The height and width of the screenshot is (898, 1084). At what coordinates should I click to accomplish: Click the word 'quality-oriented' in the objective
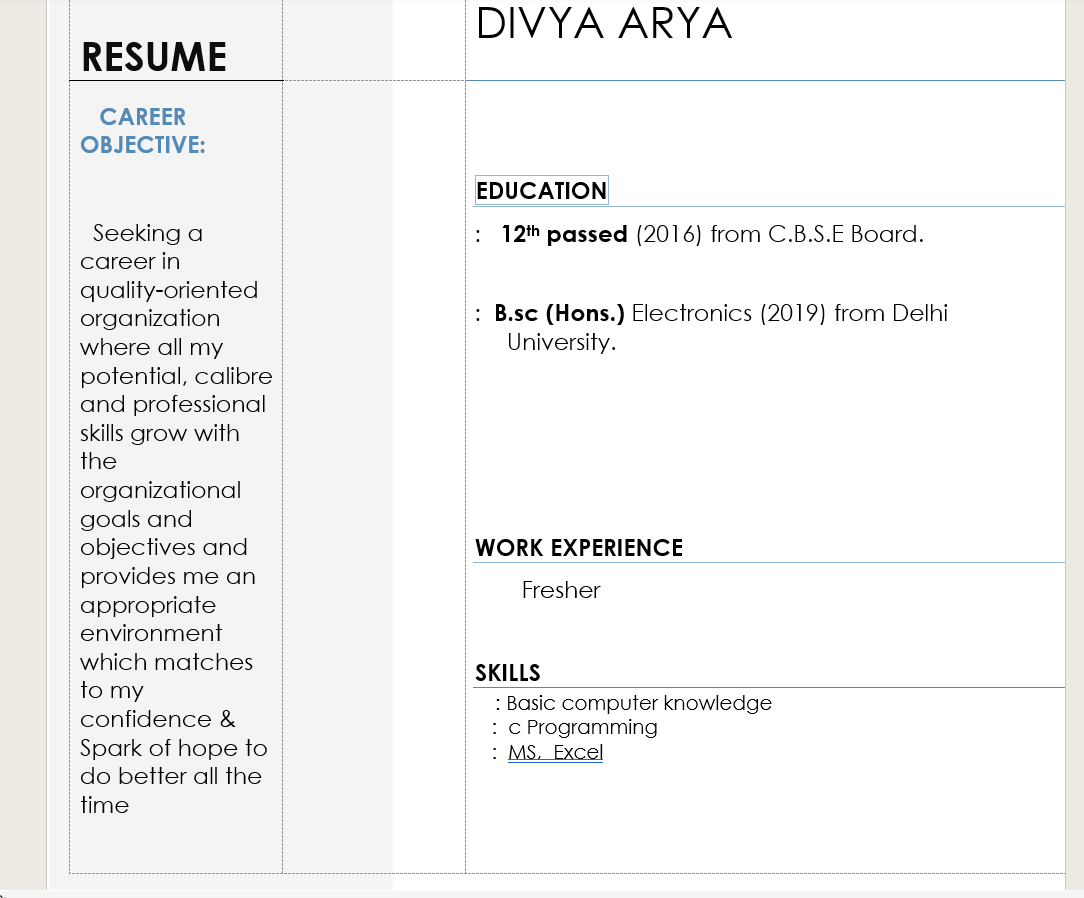click(x=169, y=290)
